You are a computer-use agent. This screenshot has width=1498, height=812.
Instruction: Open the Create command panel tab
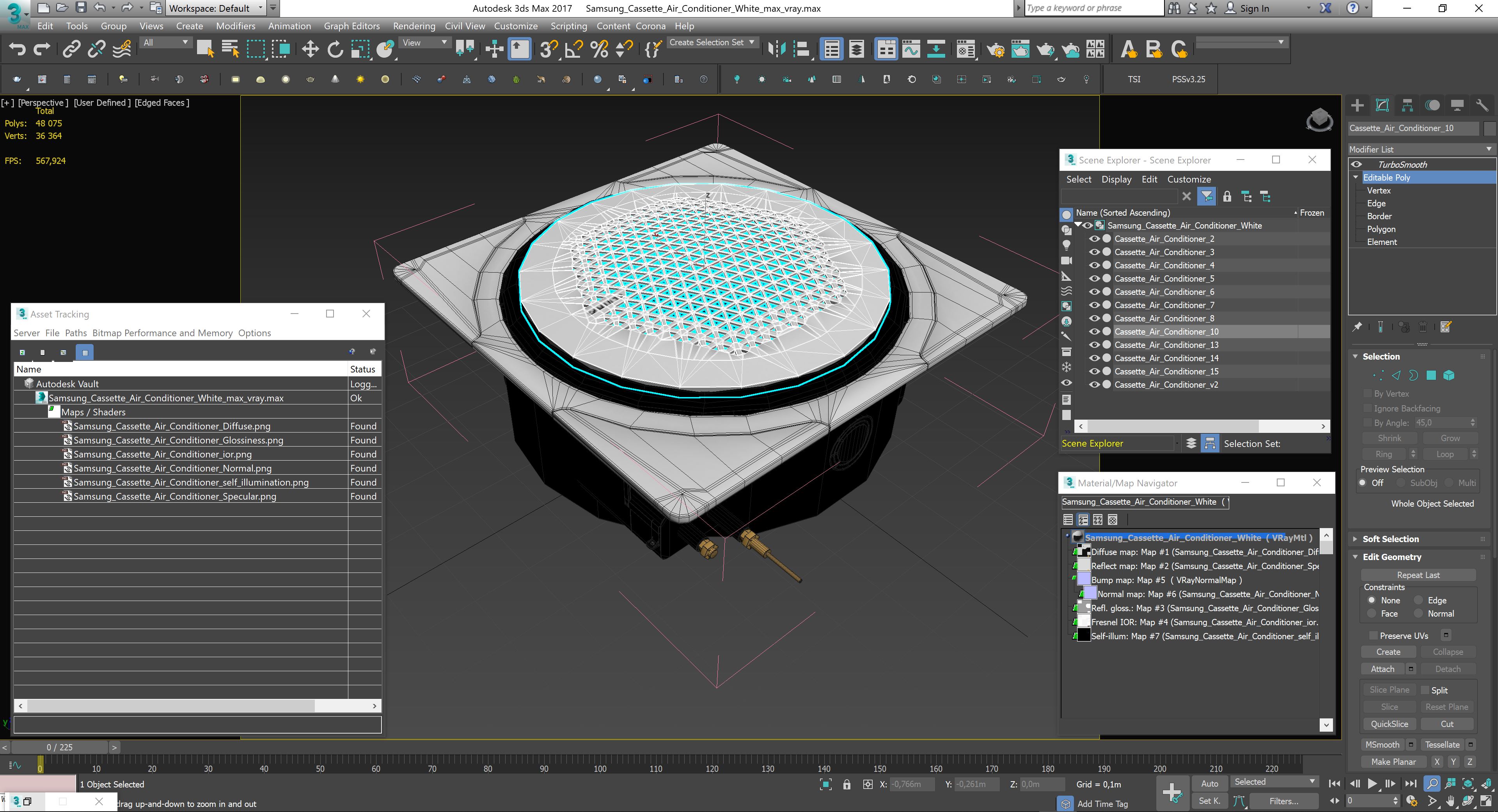(1357, 105)
